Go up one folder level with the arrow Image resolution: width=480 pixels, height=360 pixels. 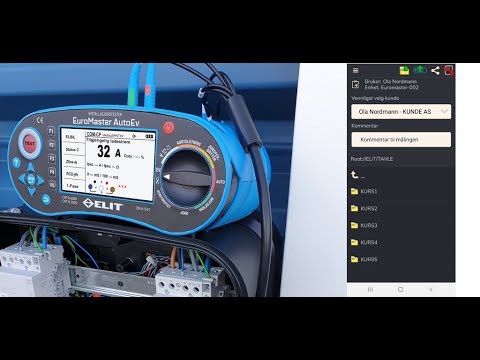click(354, 175)
